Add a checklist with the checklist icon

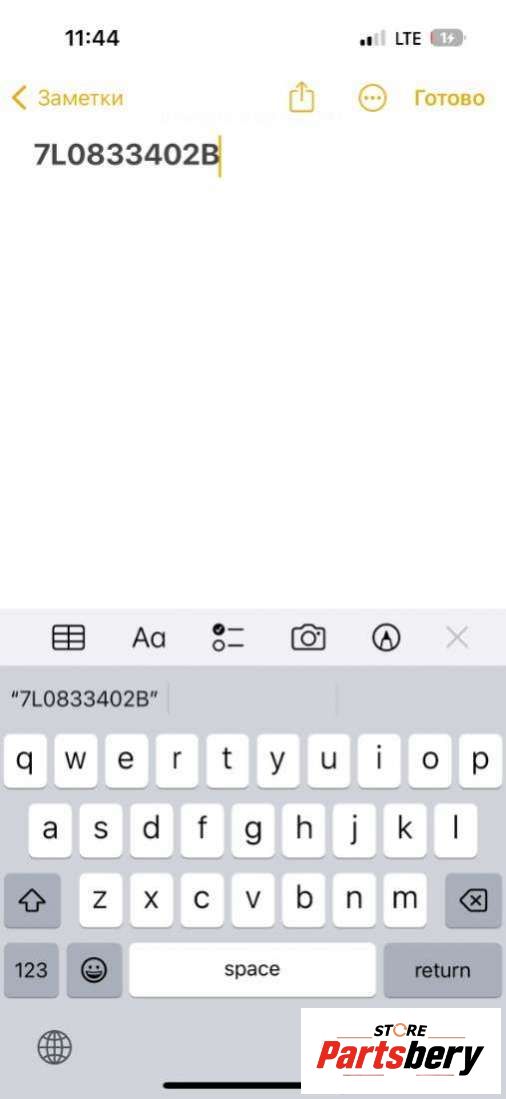pos(228,637)
